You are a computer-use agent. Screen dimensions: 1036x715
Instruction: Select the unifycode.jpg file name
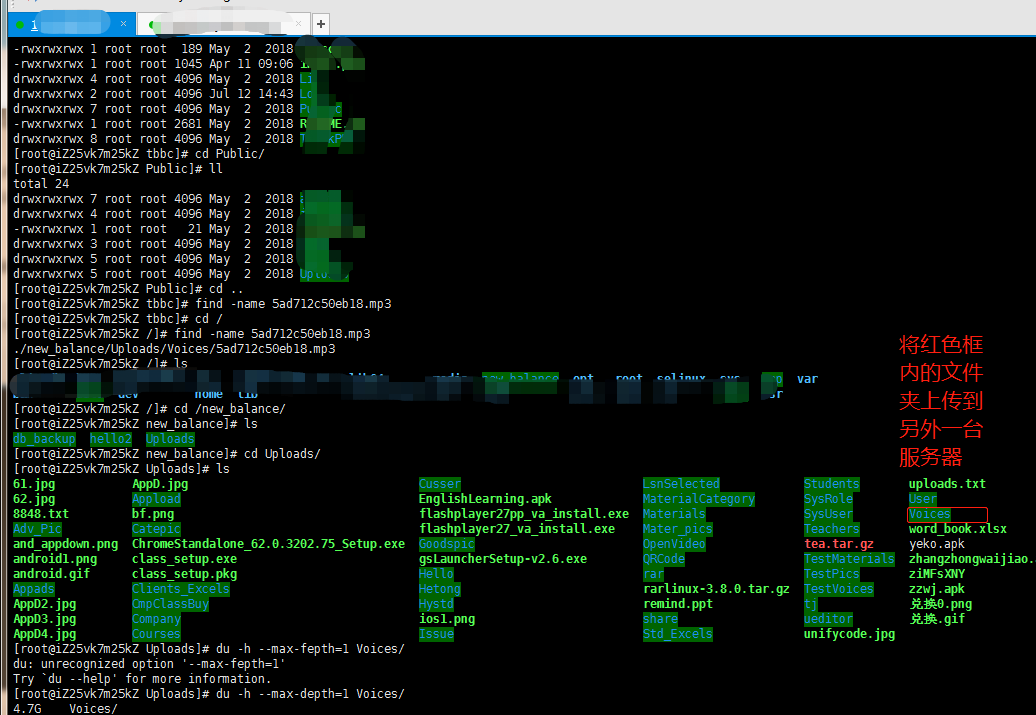click(x=850, y=634)
